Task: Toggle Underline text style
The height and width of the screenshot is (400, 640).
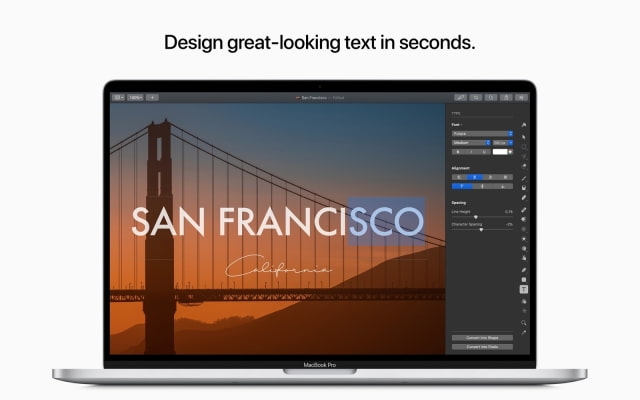Action: 484,152
